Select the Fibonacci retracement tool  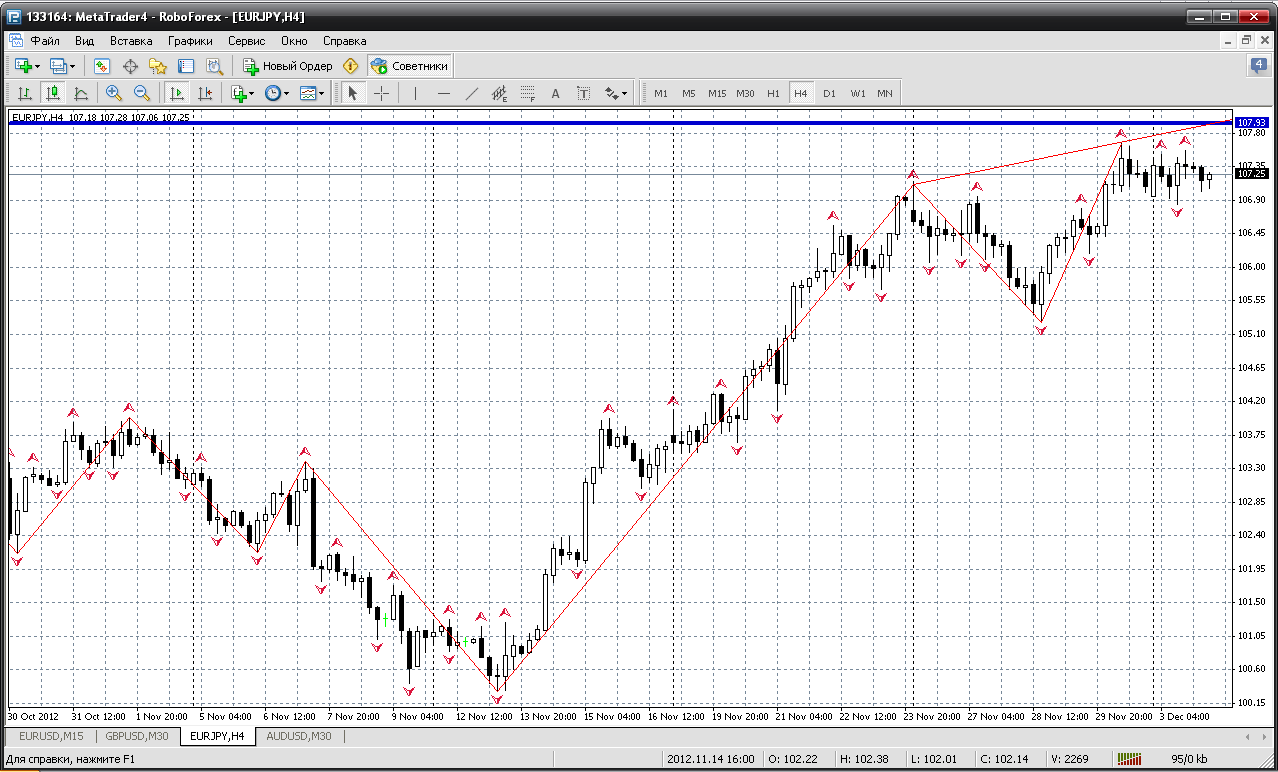pyautogui.click(x=528, y=93)
